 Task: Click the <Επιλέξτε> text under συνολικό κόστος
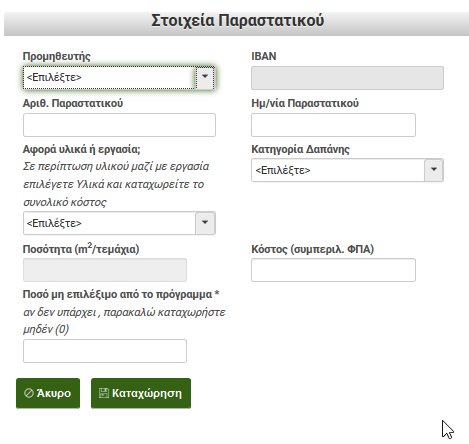(54, 223)
